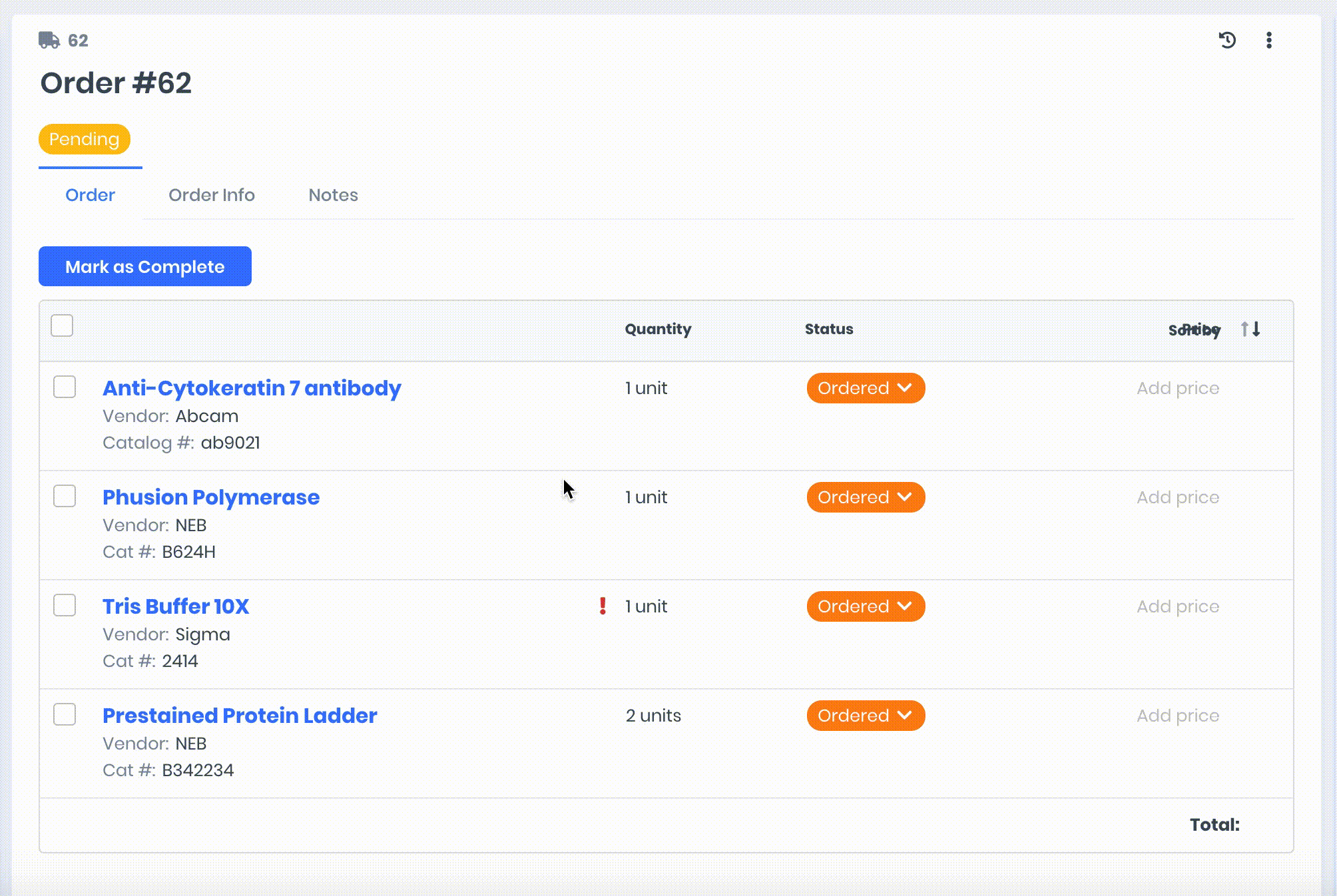Change status dropdown for Prestained Protein Ladder
Image resolution: width=1337 pixels, height=896 pixels.
coord(865,716)
